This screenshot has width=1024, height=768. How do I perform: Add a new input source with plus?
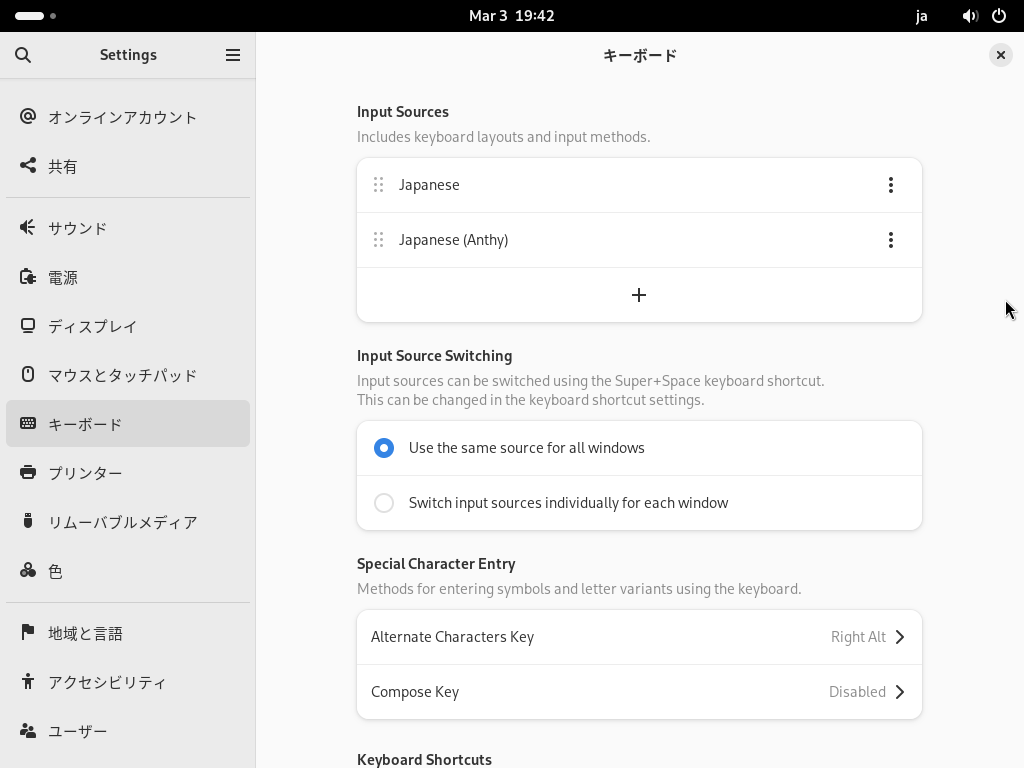(x=639, y=295)
